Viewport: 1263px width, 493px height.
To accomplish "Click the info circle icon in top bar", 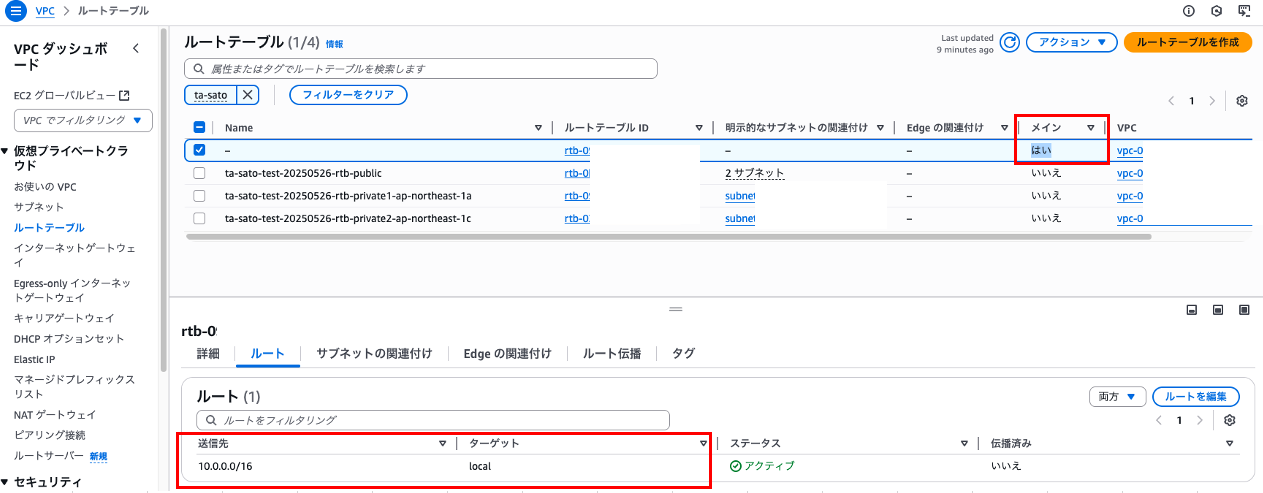I will 1189,11.
